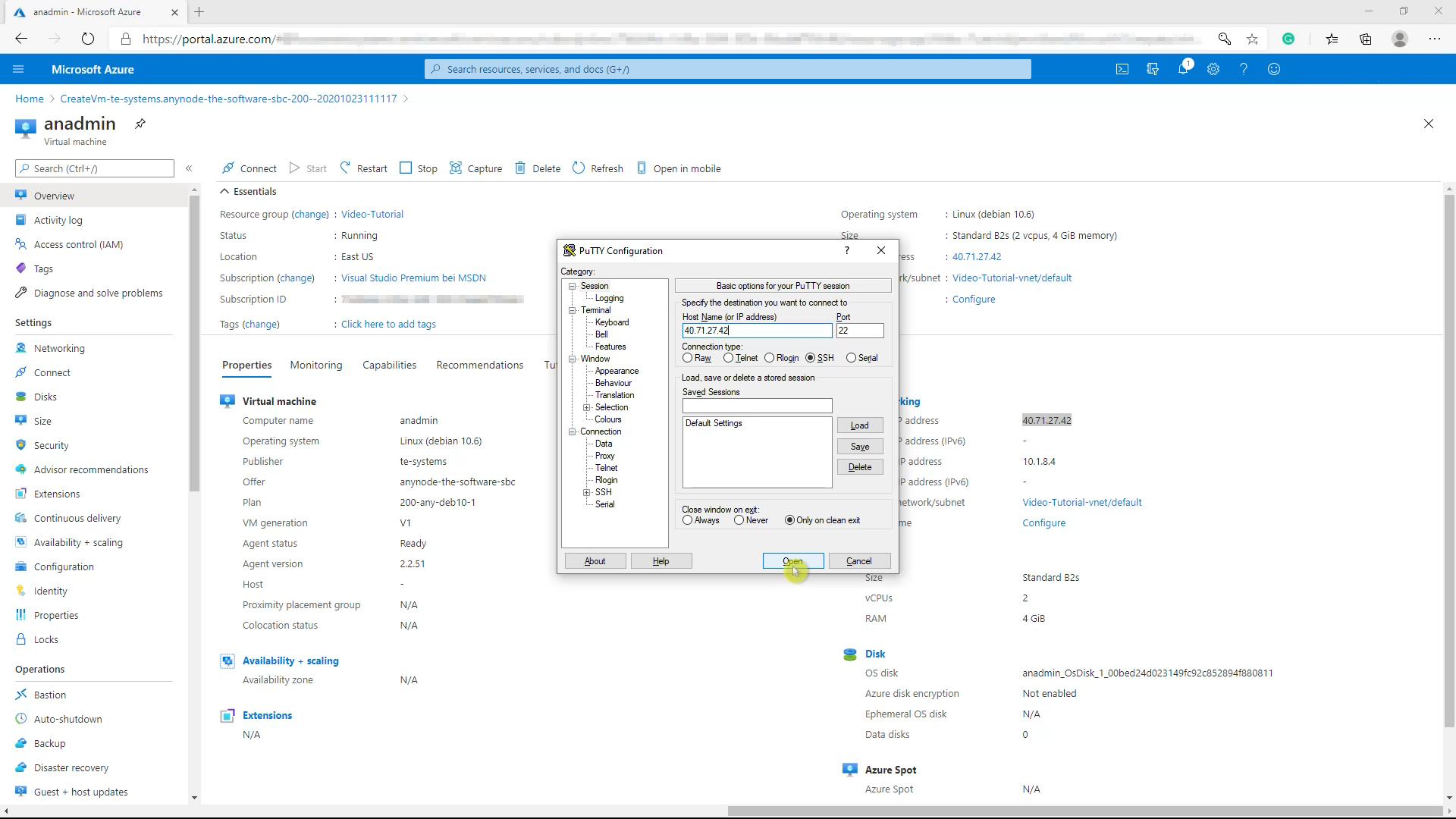Click Azure global search box

[728, 69]
